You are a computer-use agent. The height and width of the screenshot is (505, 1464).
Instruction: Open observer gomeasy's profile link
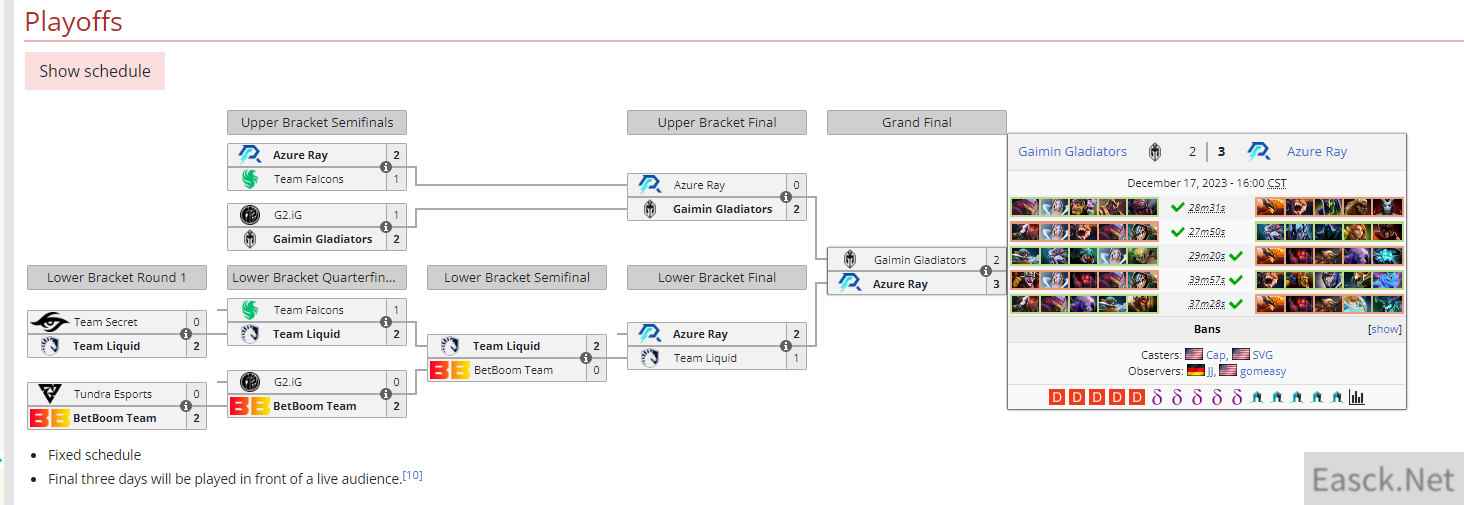coord(1263,371)
